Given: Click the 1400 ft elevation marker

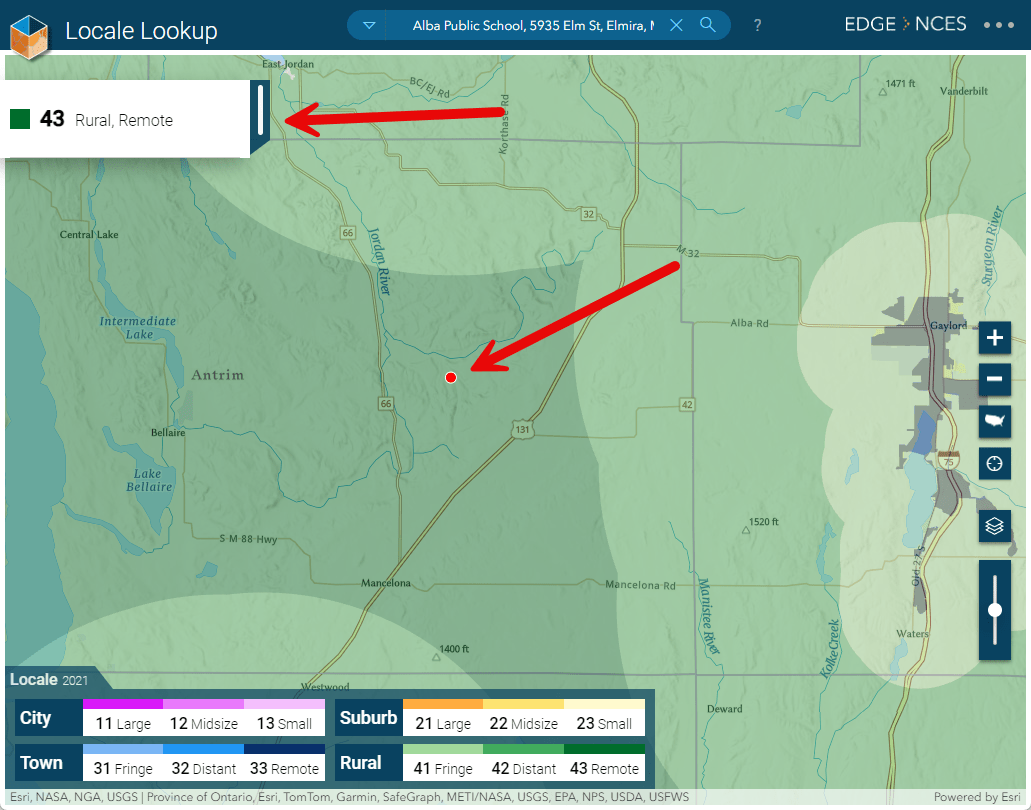Looking at the screenshot, I should [451, 651].
